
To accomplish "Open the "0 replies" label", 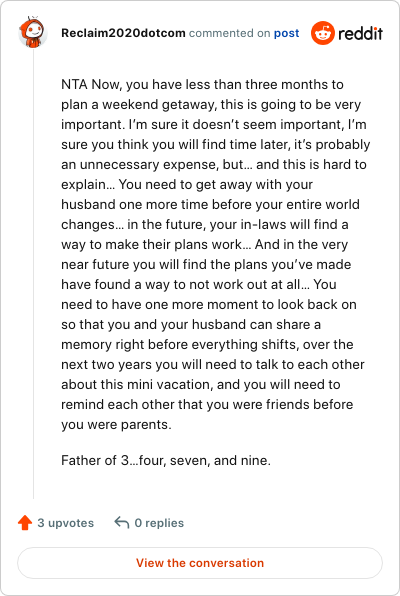I will [159, 523].
